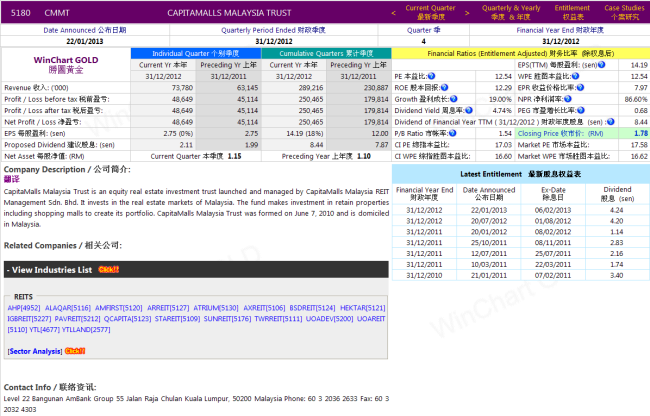Click closing price value 1.78

click(x=640, y=133)
